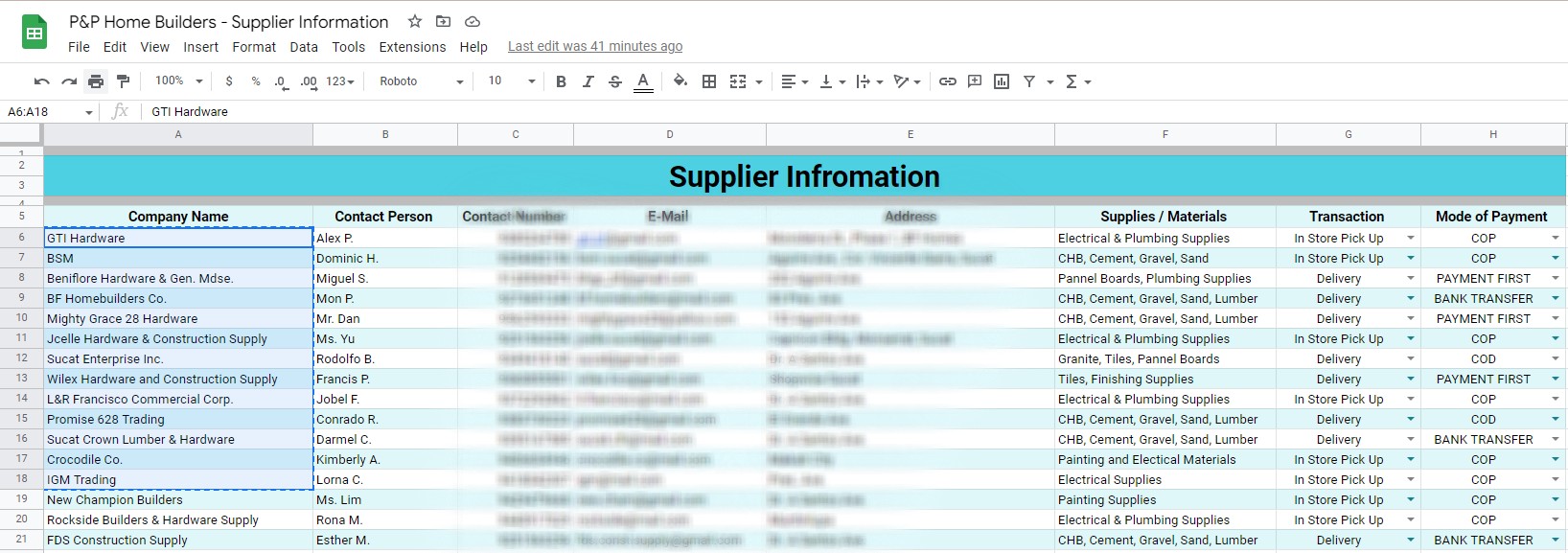The width and height of the screenshot is (1568, 553).
Task: Open vertical align options
Action: coord(832,81)
